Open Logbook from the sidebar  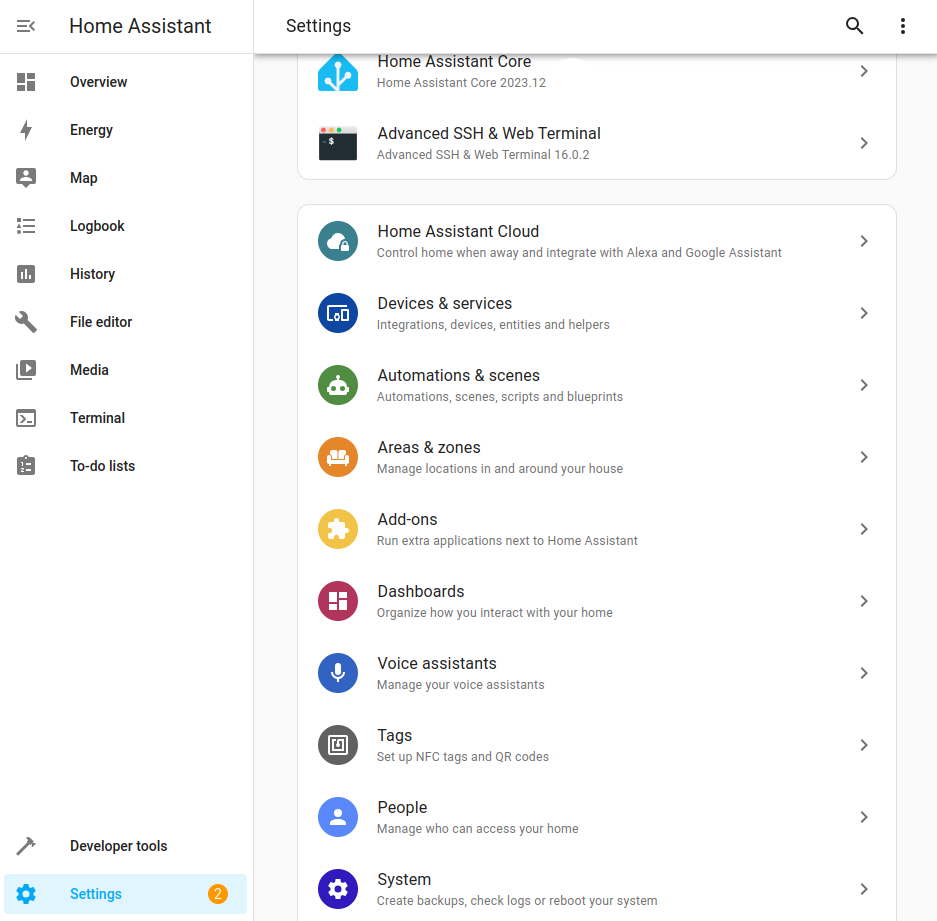click(125, 226)
